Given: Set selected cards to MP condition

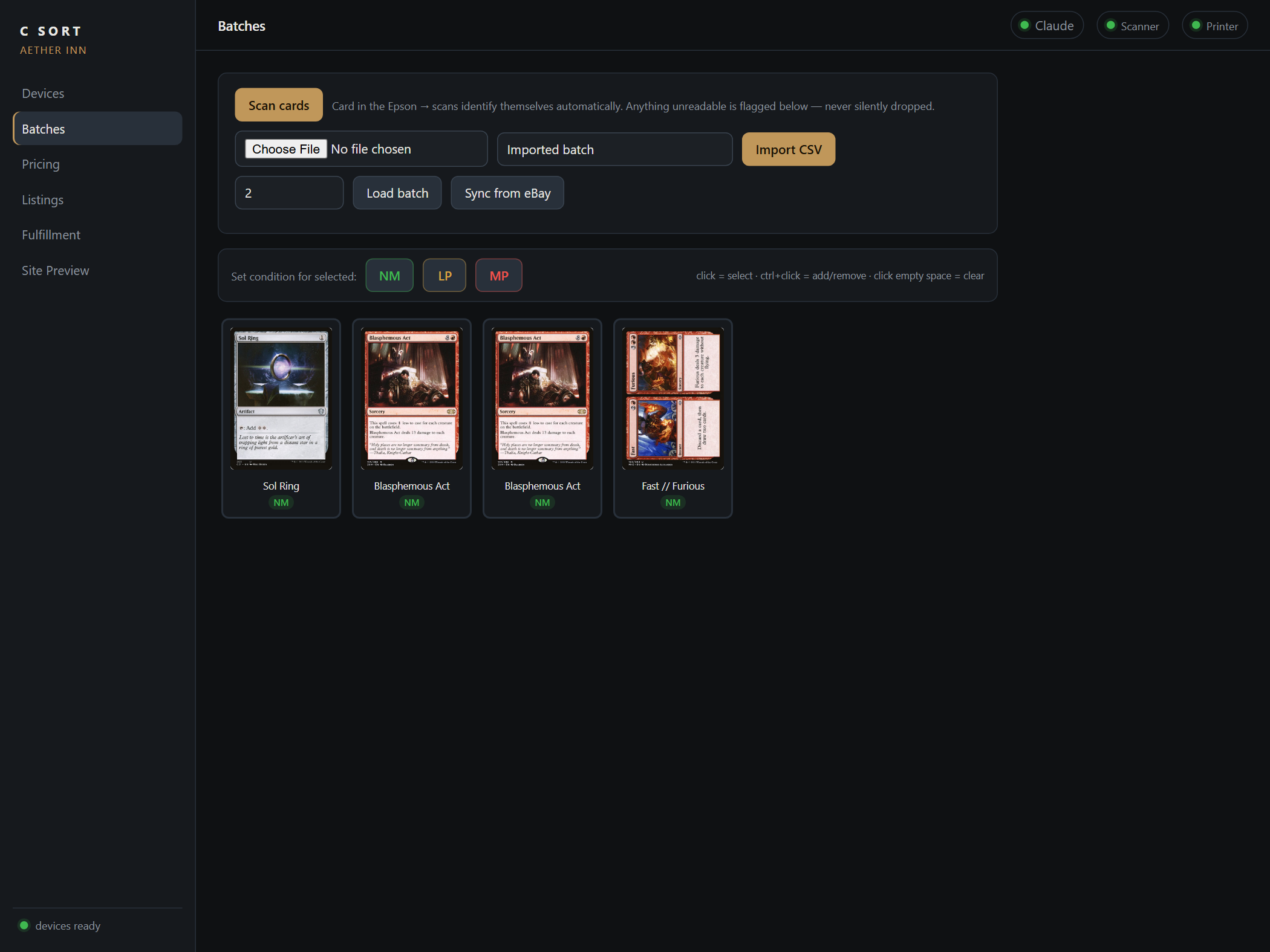Looking at the screenshot, I should click(499, 276).
